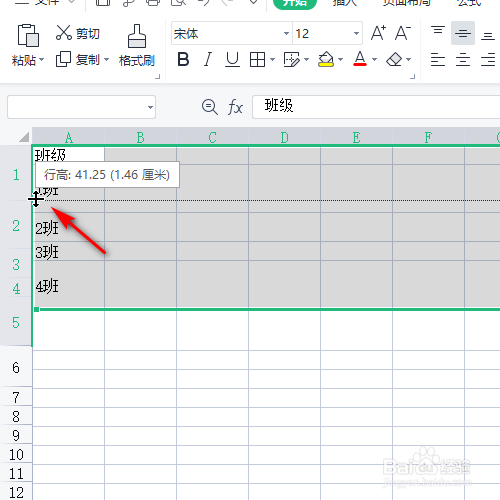Click cell A1 containing 班级

tap(69, 155)
